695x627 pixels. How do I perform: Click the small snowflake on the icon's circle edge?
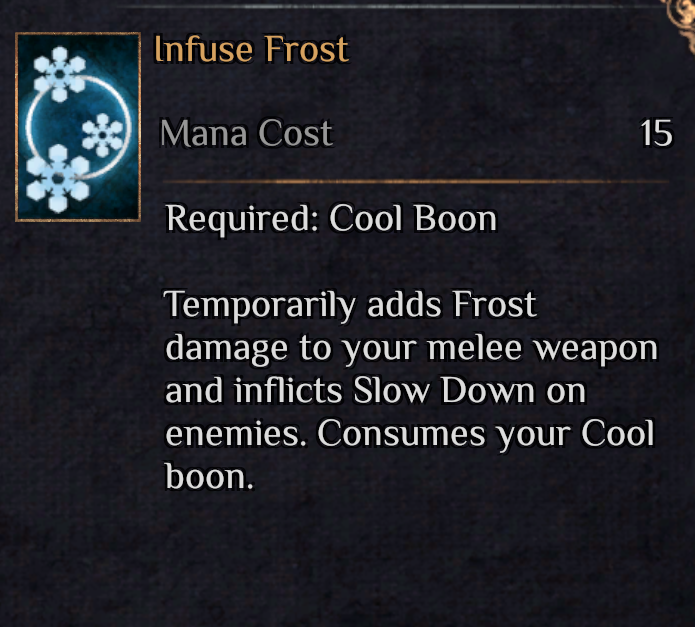point(103,134)
